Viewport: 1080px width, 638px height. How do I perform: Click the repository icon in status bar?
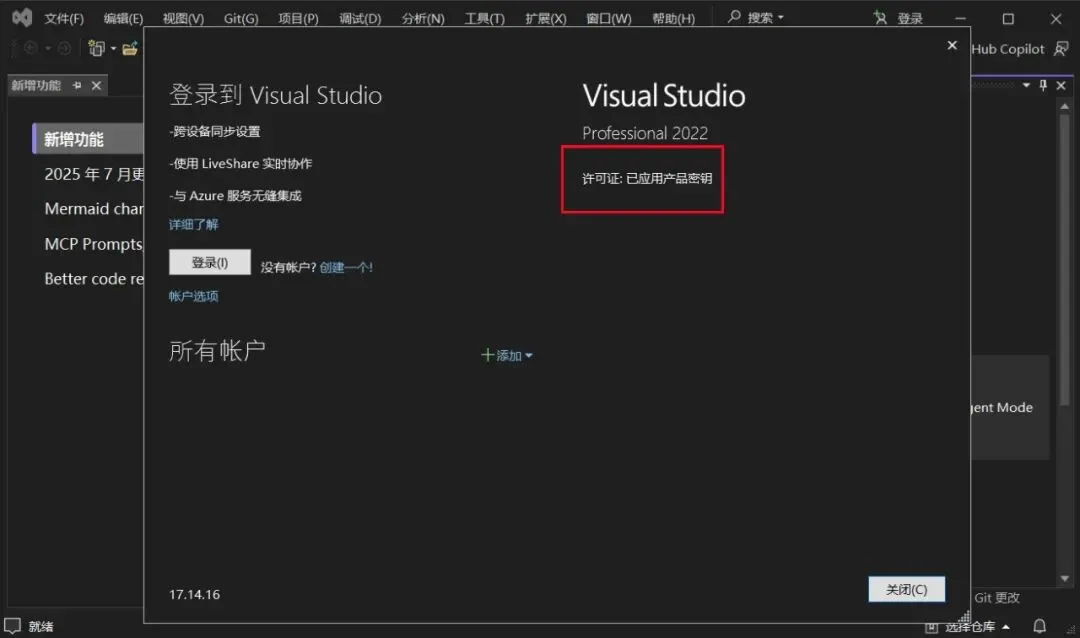(931, 627)
